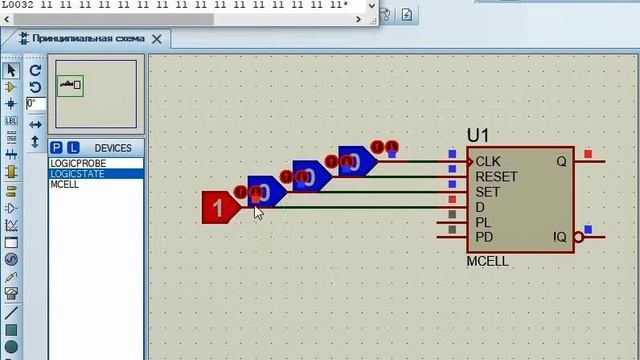Select the Probe mode tool
Viewport: 640px width, 360px height.
(x=11, y=277)
